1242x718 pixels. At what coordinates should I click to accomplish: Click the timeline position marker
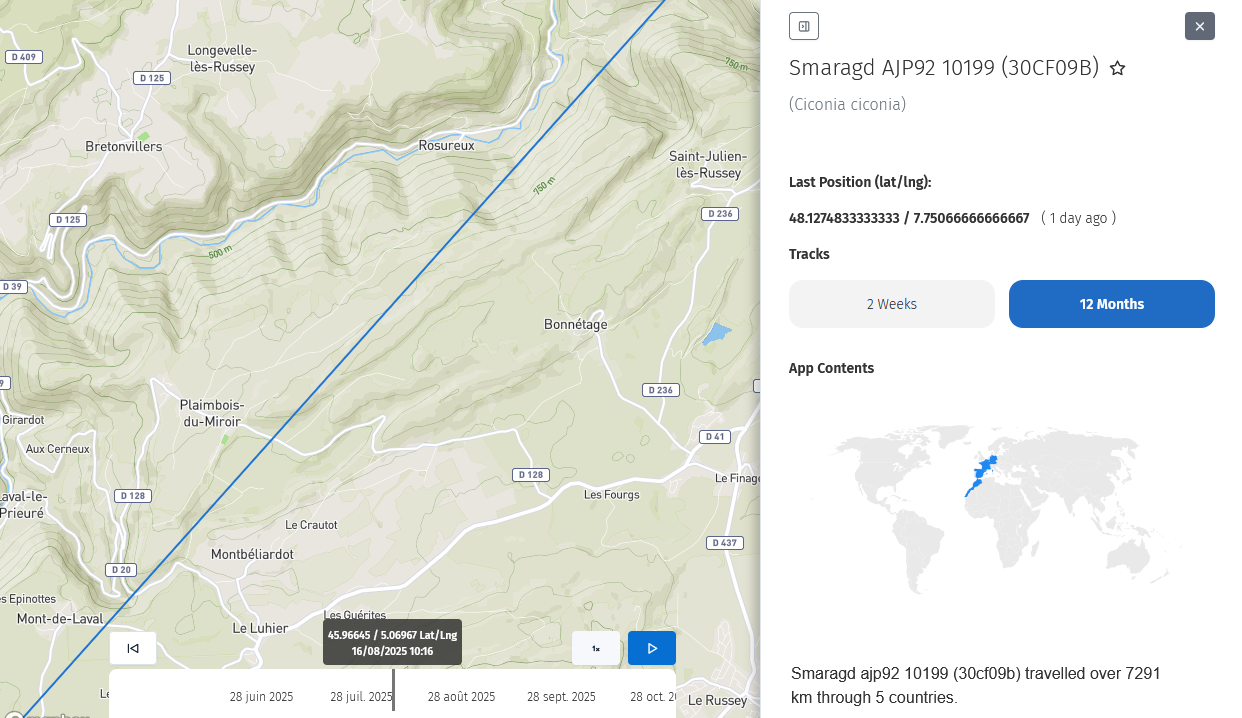pos(393,690)
